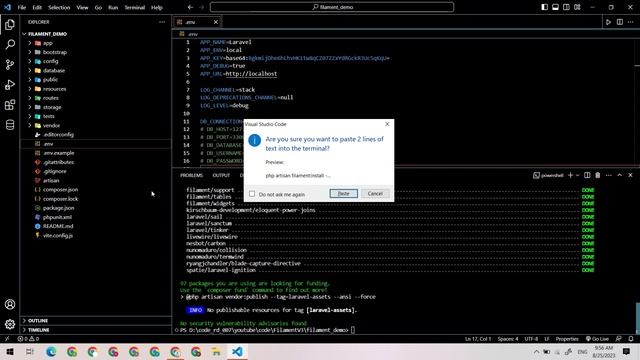This screenshot has height=360, width=640.
Task: Open the Extensions view
Action: (x=10, y=104)
